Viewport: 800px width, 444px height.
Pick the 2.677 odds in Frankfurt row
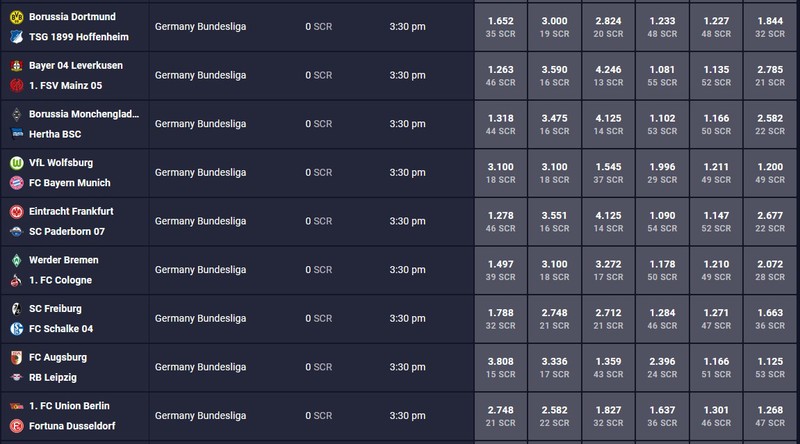[x=770, y=221]
